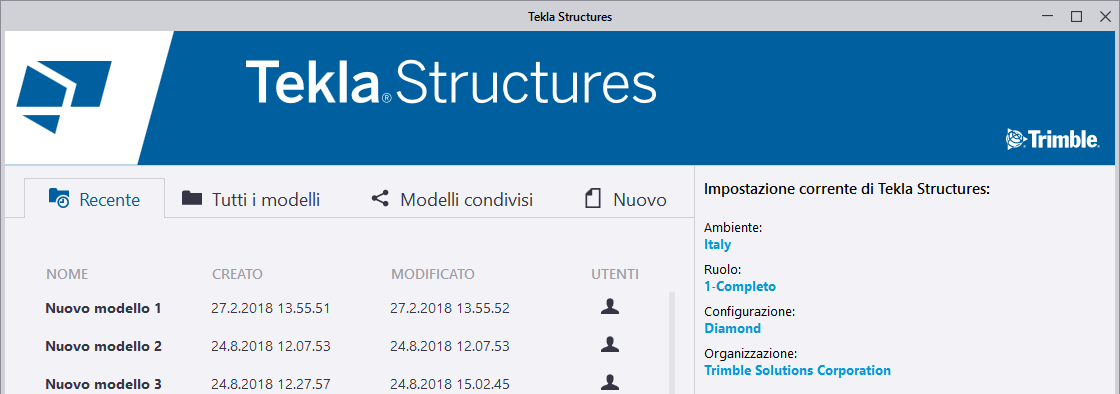Image resolution: width=1120 pixels, height=394 pixels.
Task: Click the Tekla Structures logo icon
Action: (x=64, y=97)
